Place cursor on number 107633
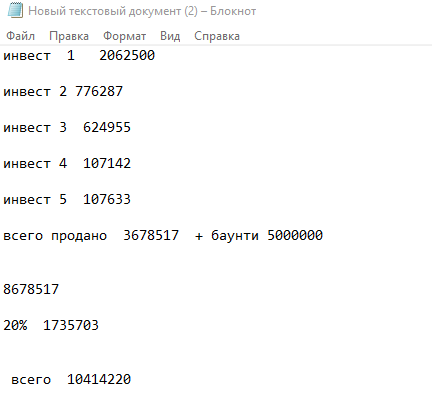432x415 pixels. click(x=107, y=199)
